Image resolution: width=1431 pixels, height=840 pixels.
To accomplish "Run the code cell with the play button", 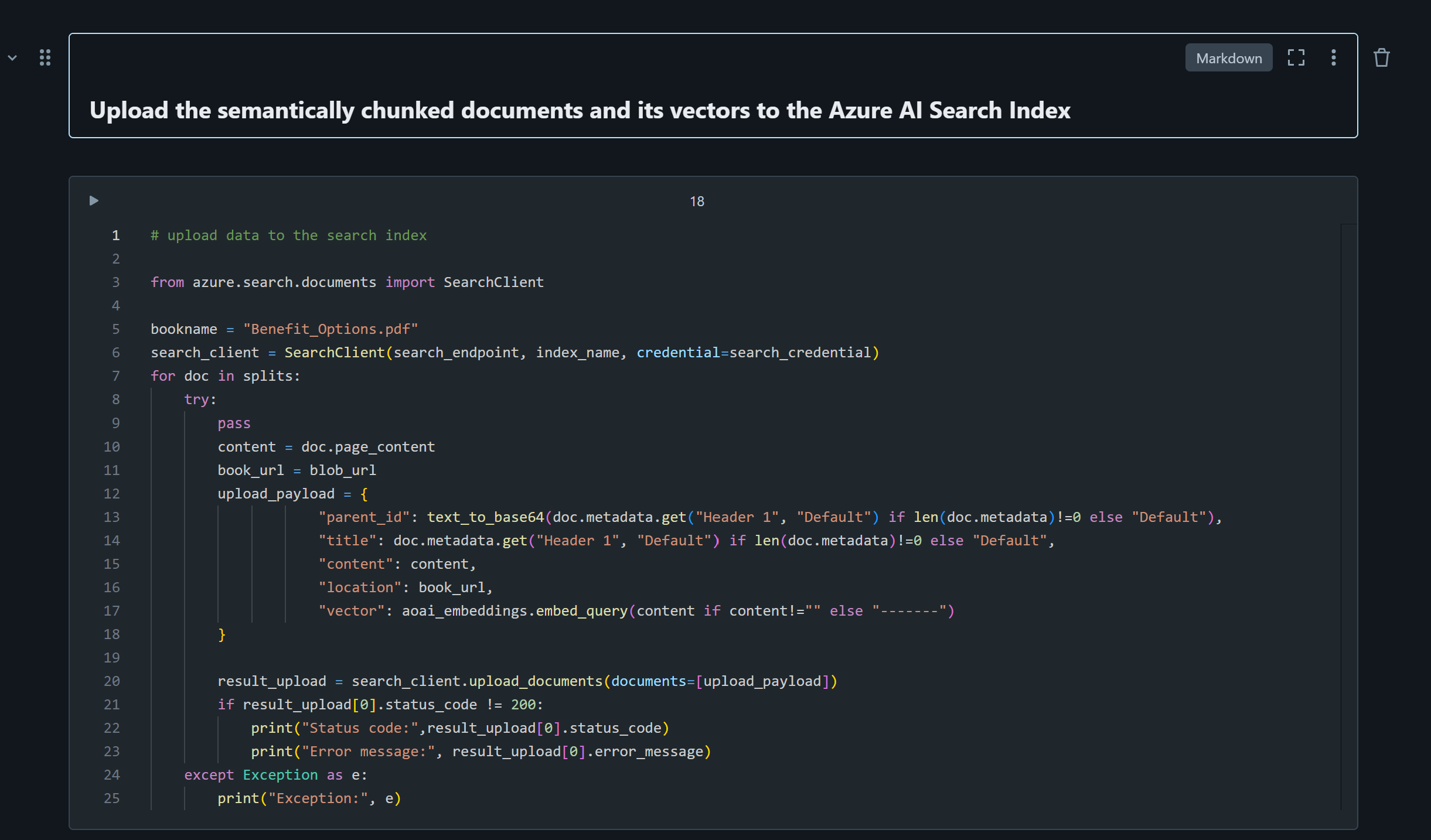I will point(94,201).
